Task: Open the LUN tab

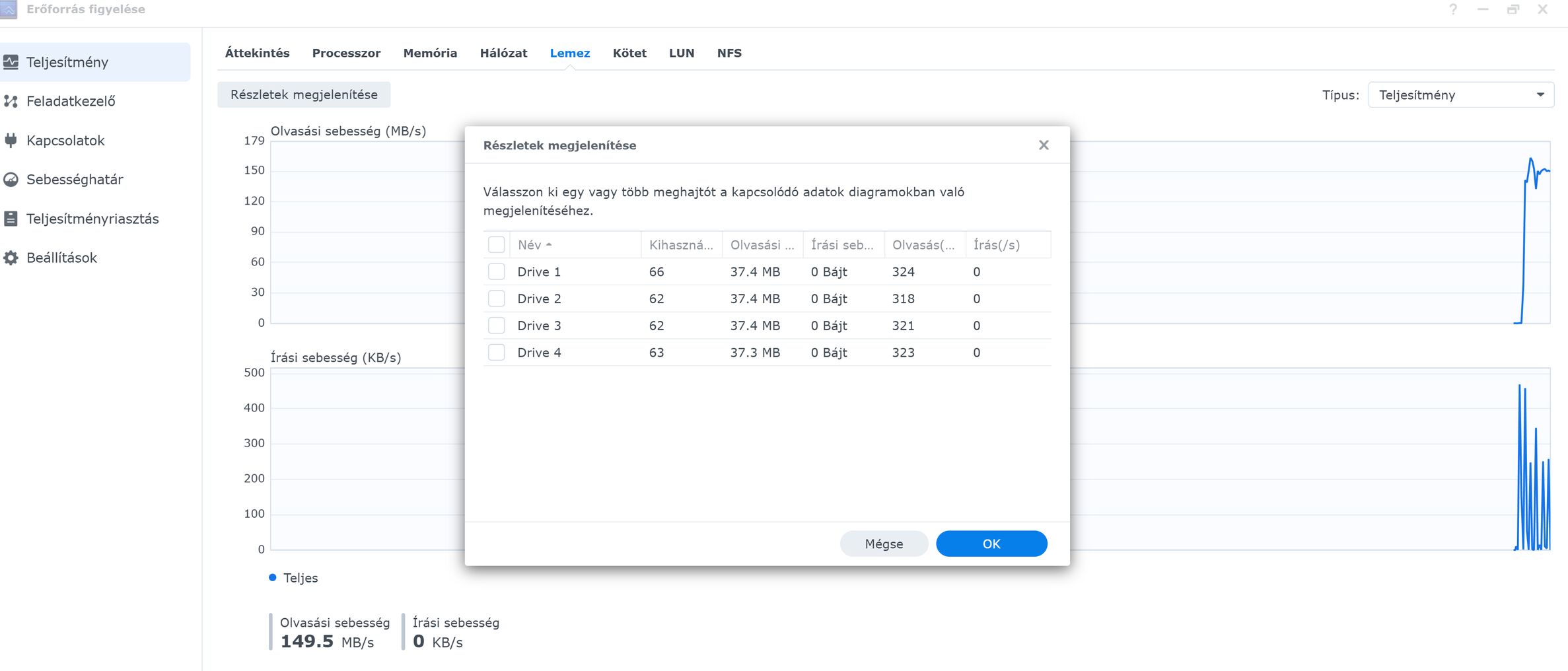Action: coord(682,53)
